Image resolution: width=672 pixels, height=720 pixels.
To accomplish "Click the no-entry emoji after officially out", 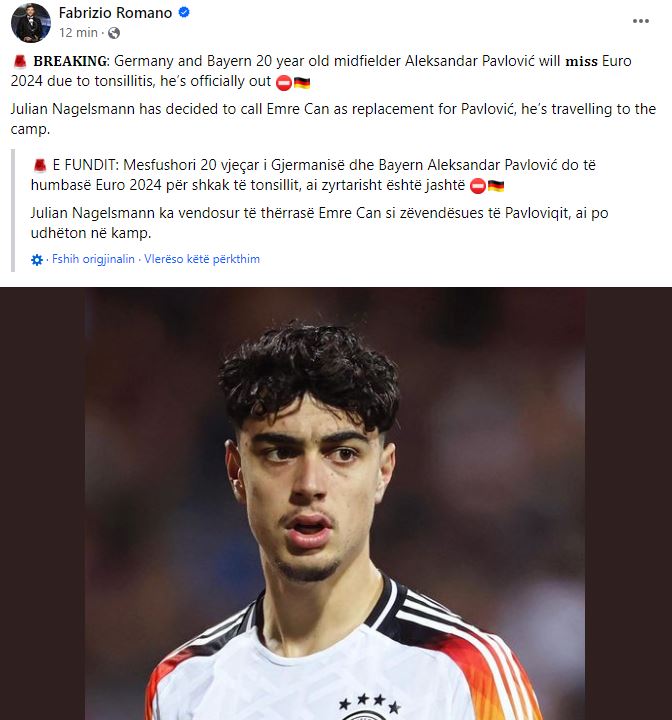I will (x=284, y=83).
